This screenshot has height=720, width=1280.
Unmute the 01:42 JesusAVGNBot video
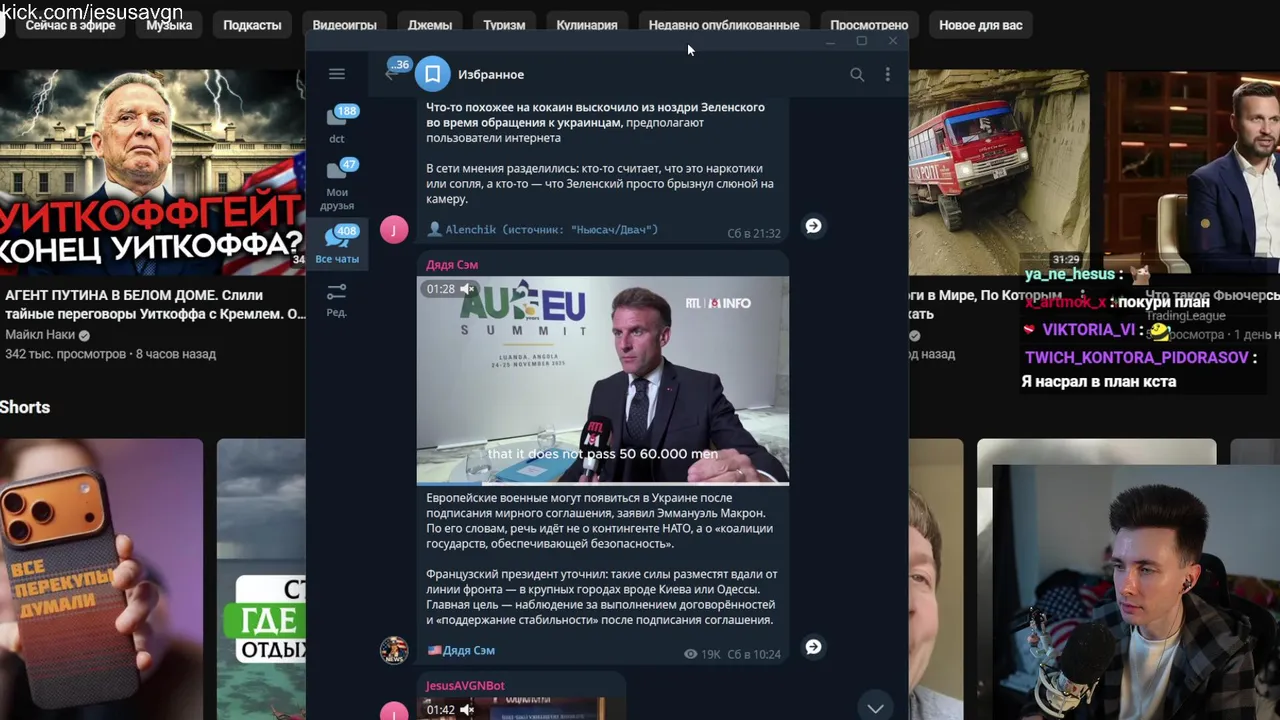click(x=467, y=710)
